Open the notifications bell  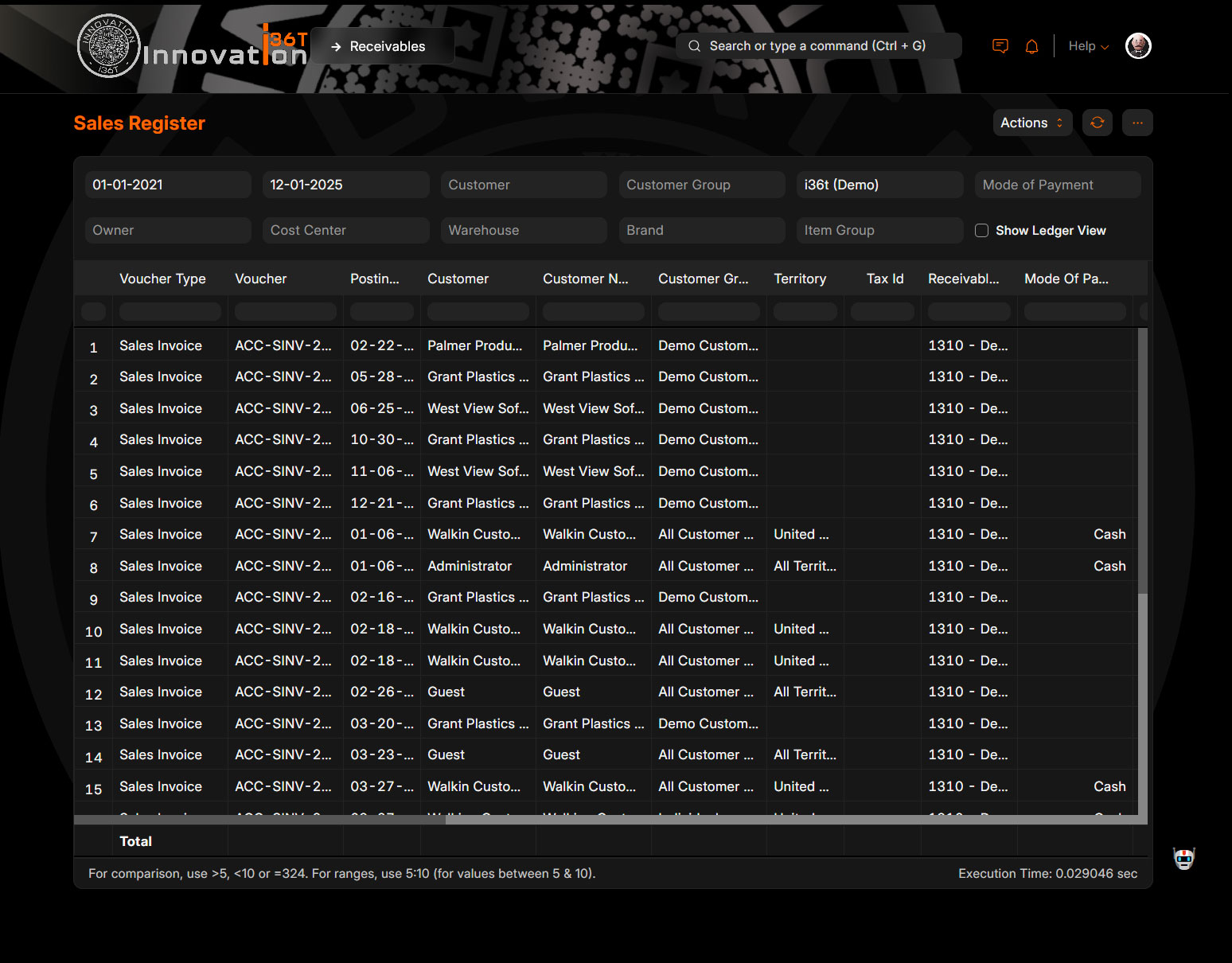[x=1031, y=46]
